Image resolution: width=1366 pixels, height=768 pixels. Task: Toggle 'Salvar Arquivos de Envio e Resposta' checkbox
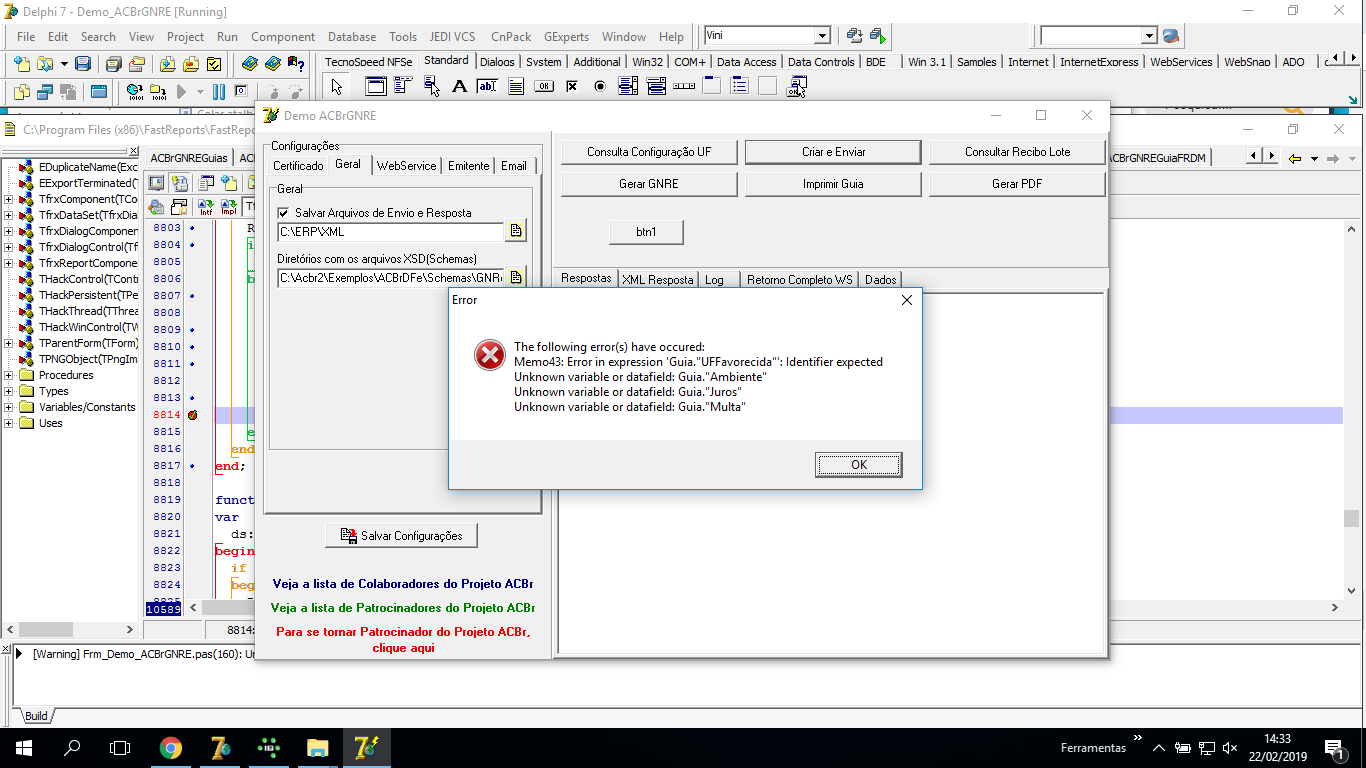click(284, 213)
